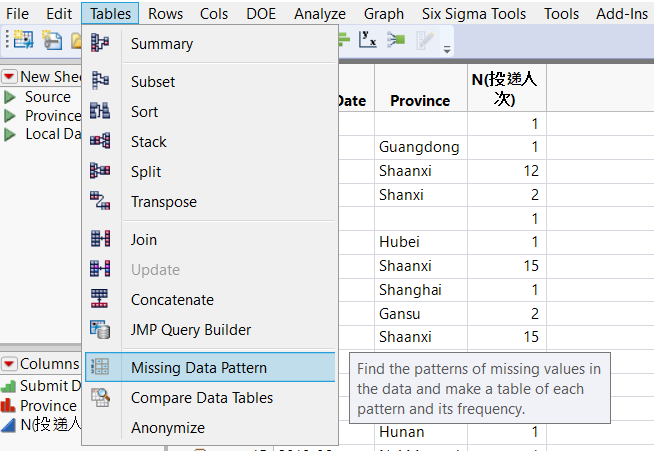Click the Split columns icon
Screen dimensions: 654x451
click(100, 172)
